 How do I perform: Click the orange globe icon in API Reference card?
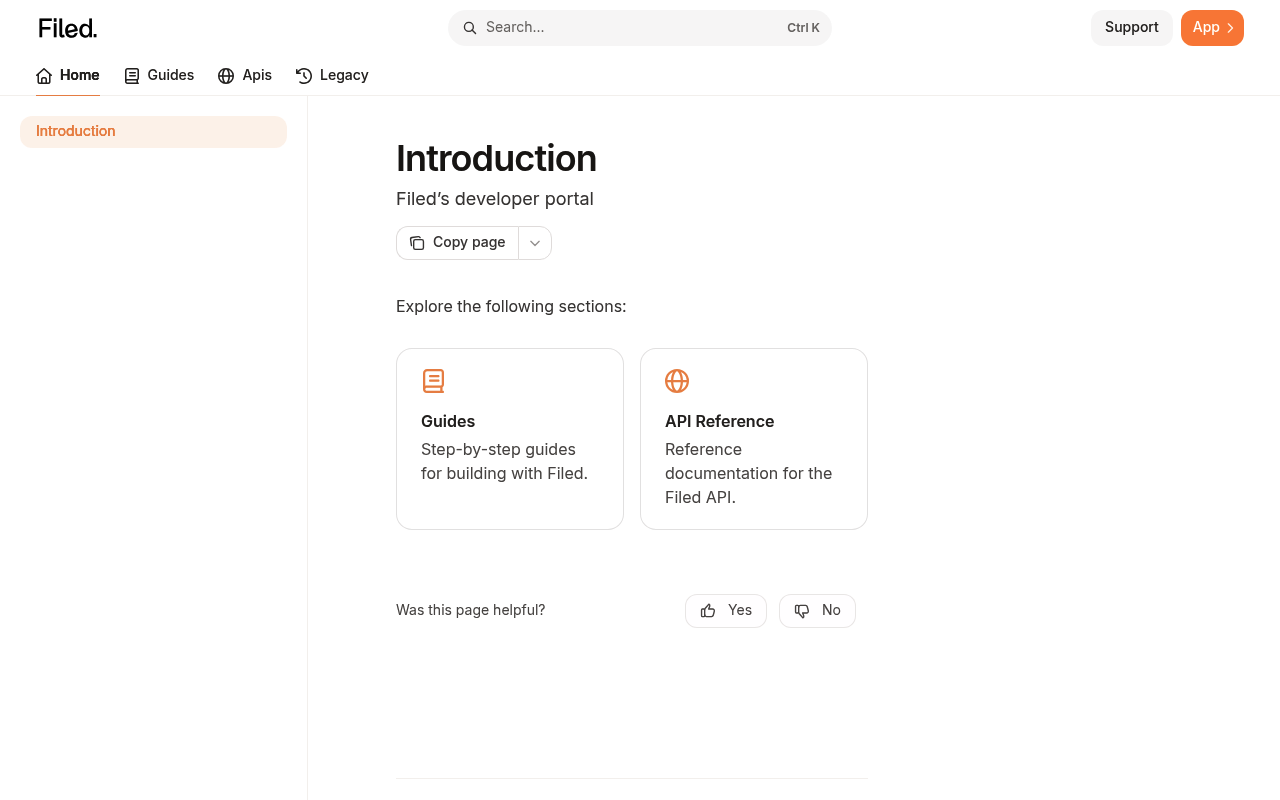677,381
